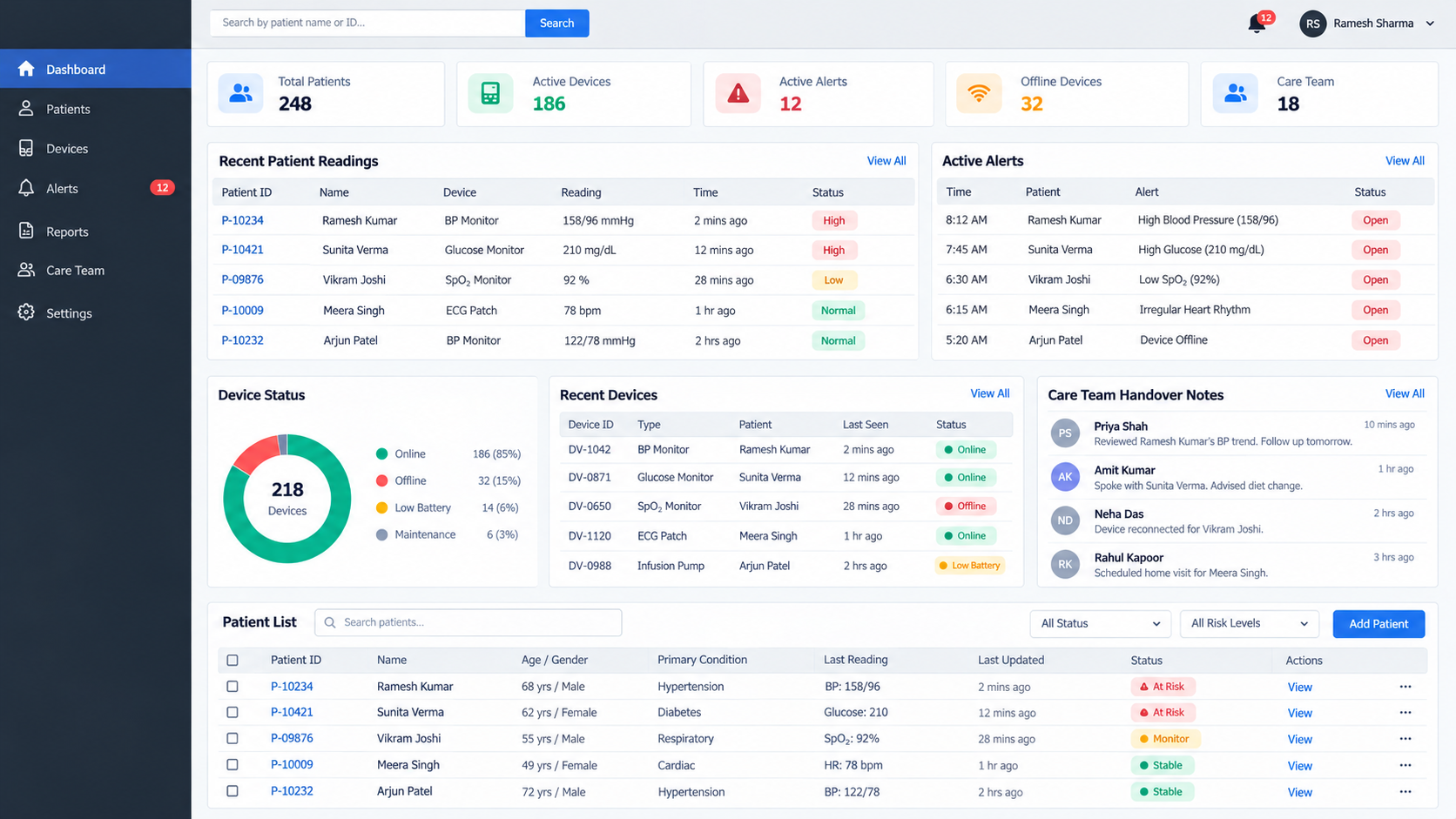Click the Active Devices monitor icon
1456x819 pixels.
pos(490,93)
